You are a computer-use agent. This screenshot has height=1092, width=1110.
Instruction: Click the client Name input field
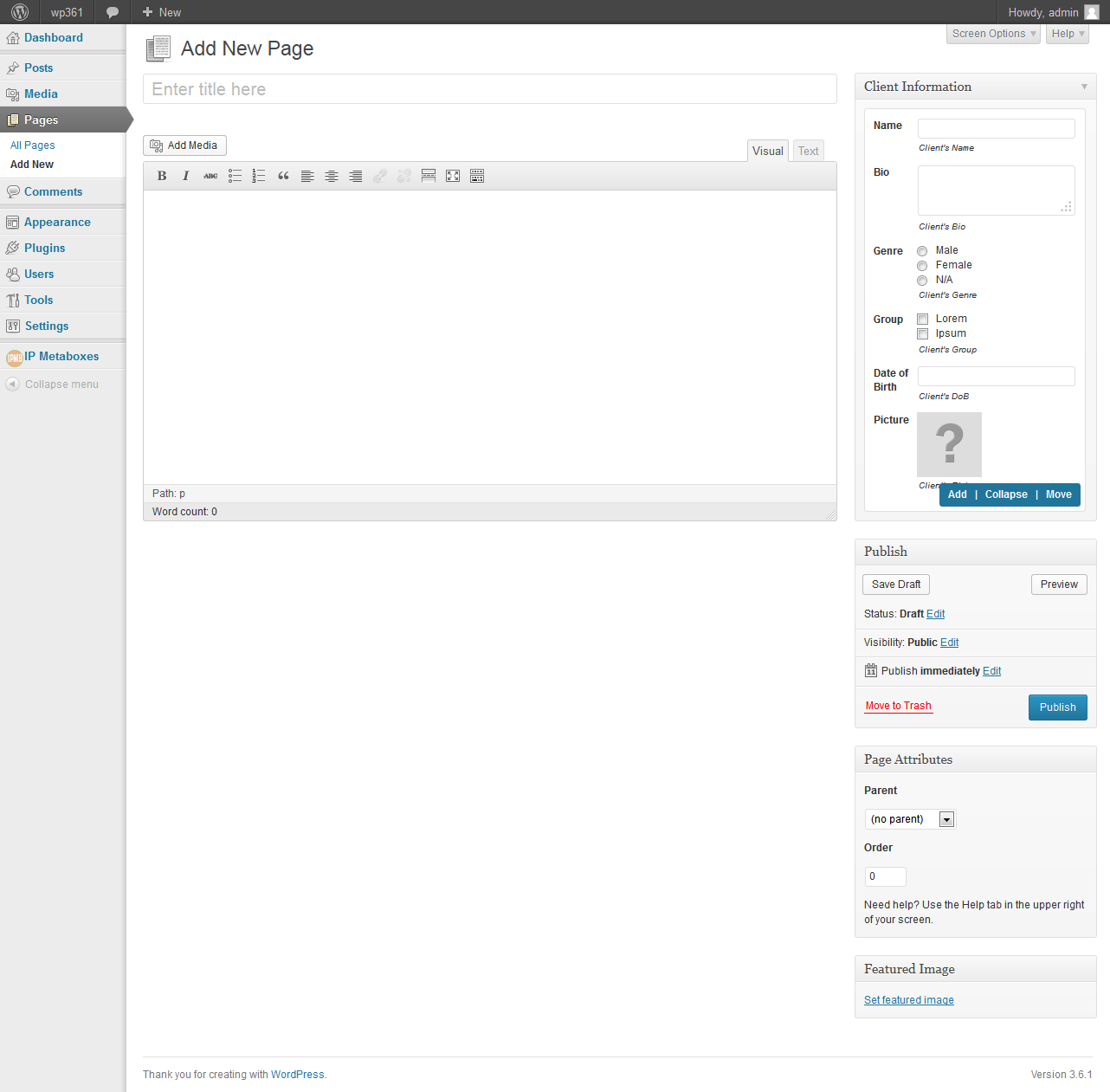point(997,128)
